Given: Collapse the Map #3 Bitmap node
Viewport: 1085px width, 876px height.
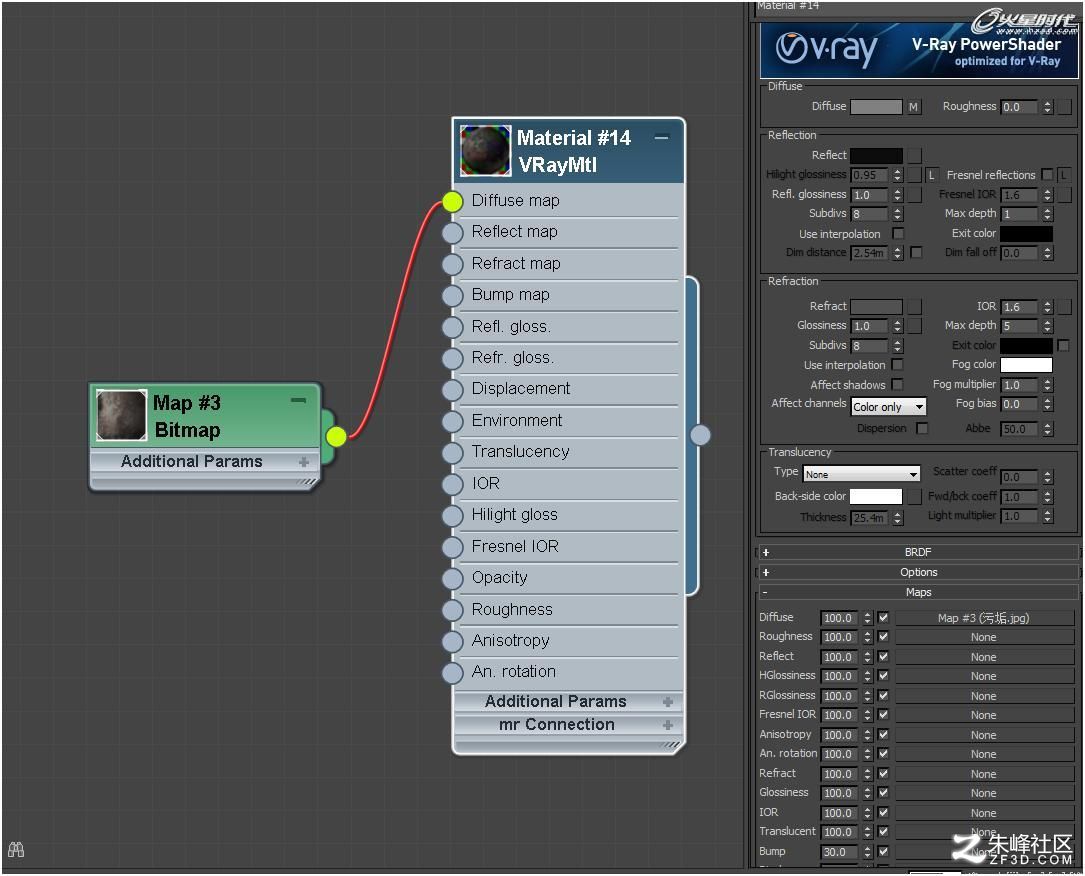Looking at the screenshot, I should pyautogui.click(x=298, y=400).
